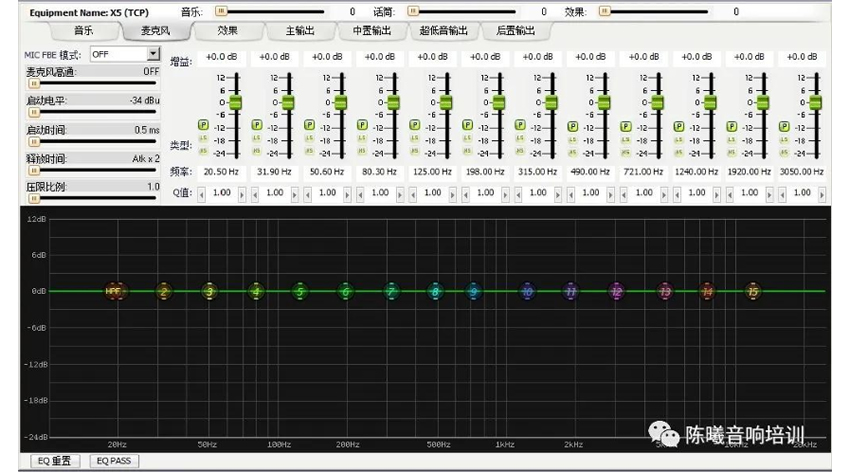Switch to the 超低音输出 tab
The height and width of the screenshot is (472, 850).
coord(443,31)
